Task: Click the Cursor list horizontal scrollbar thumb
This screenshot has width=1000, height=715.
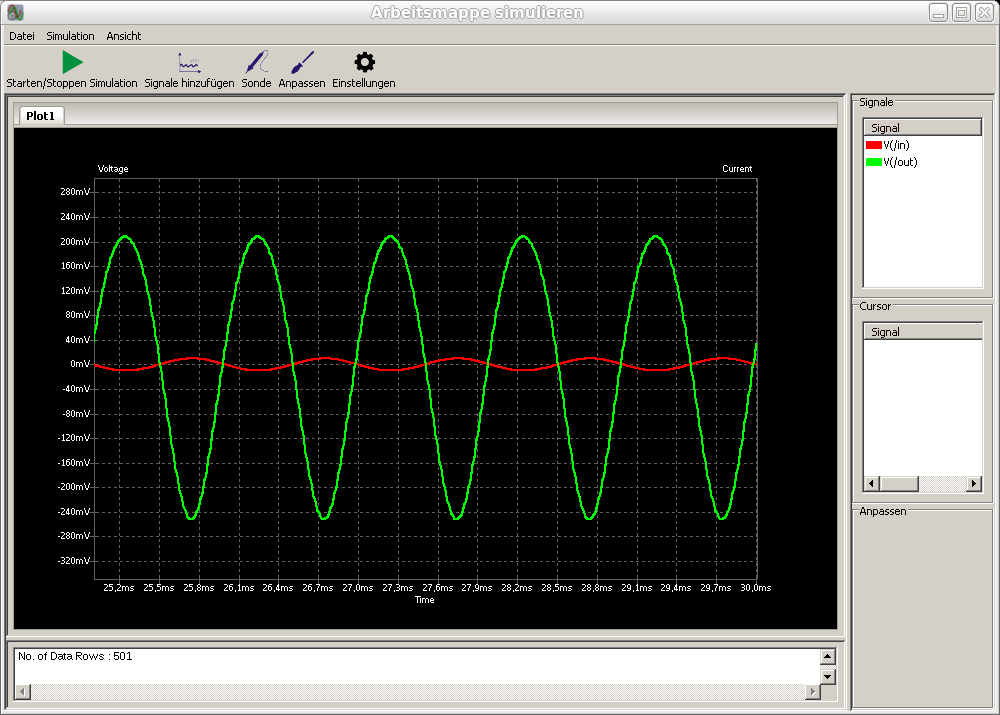Action: pyautogui.click(x=899, y=483)
